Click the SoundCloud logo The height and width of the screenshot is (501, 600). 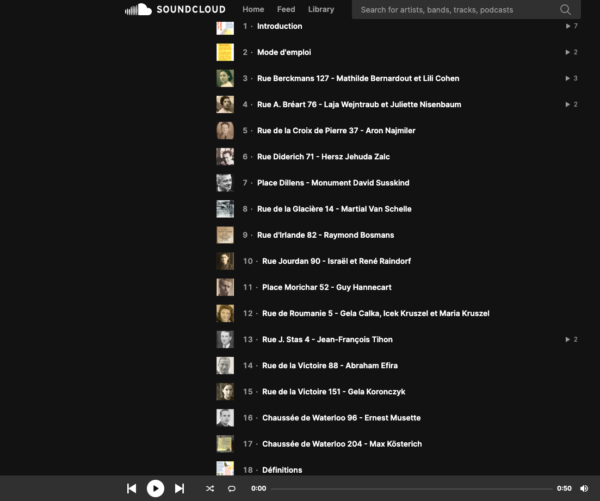point(175,9)
